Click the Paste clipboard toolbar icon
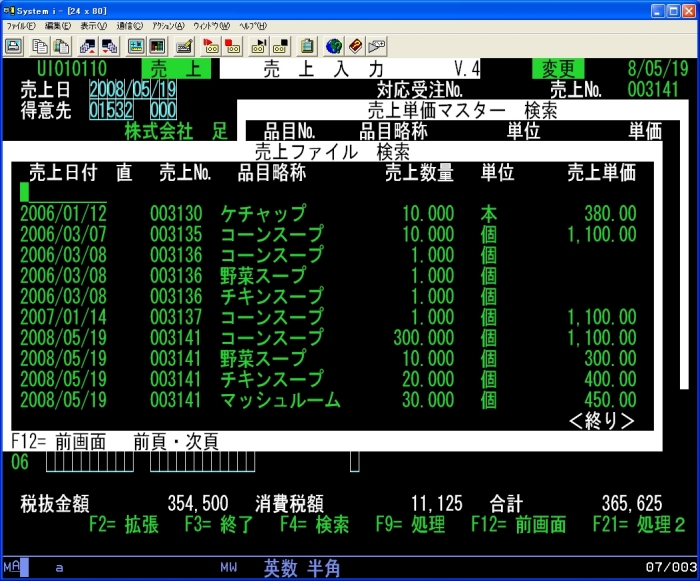 pyautogui.click(x=61, y=45)
